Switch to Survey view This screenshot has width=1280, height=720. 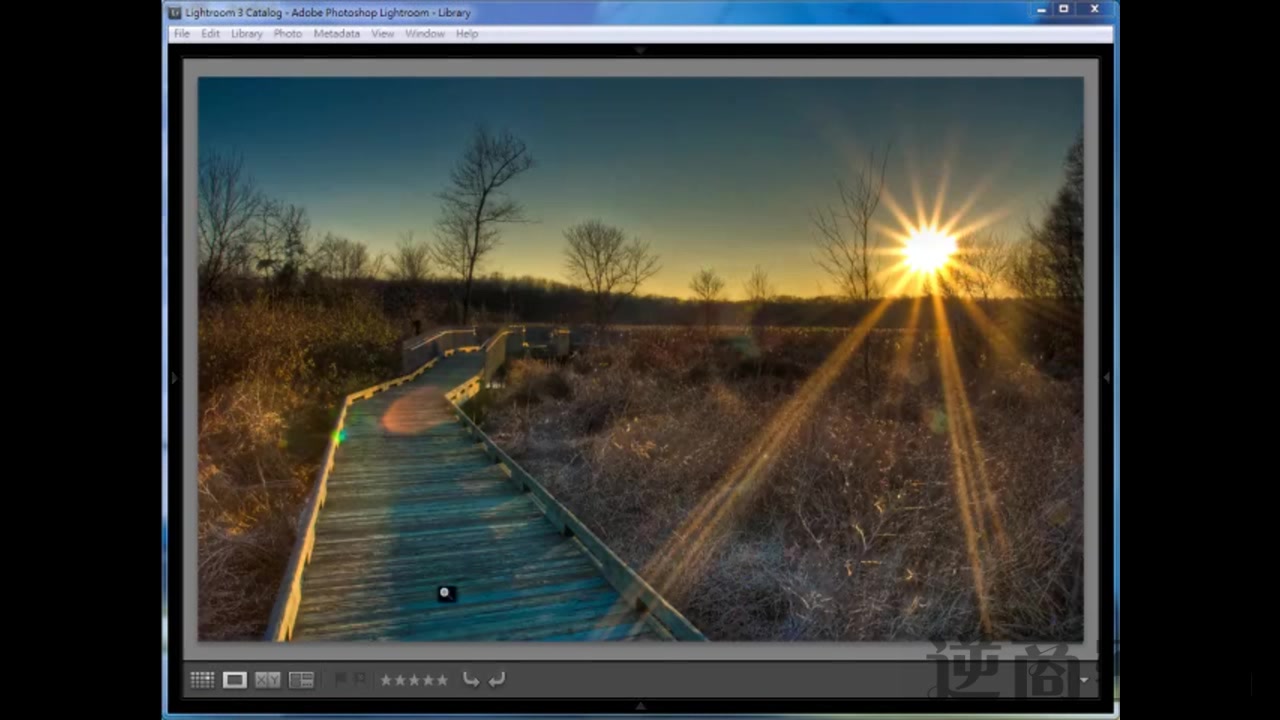(301, 680)
